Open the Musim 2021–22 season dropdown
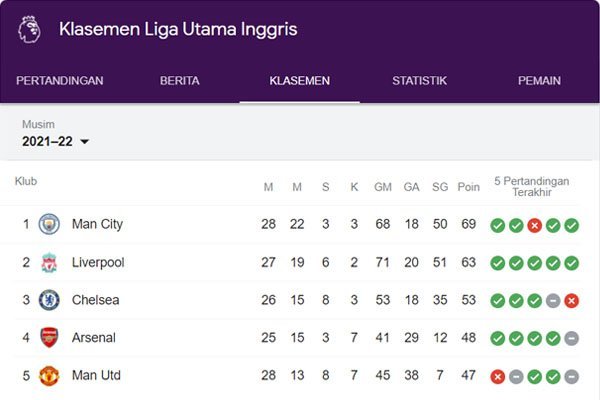600x400 pixels. (x=56, y=141)
